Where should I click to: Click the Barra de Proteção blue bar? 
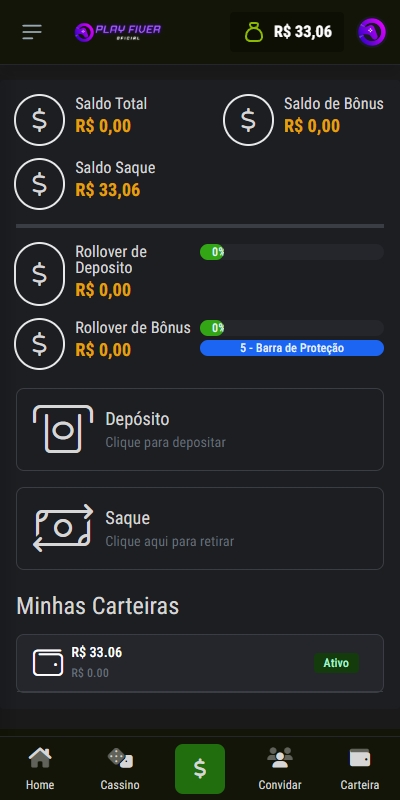click(x=292, y=348)
